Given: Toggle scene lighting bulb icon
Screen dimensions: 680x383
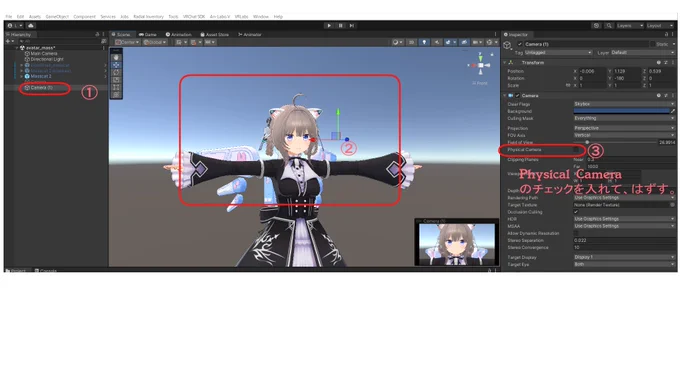Looking at the screenshot, I should 424,42.
